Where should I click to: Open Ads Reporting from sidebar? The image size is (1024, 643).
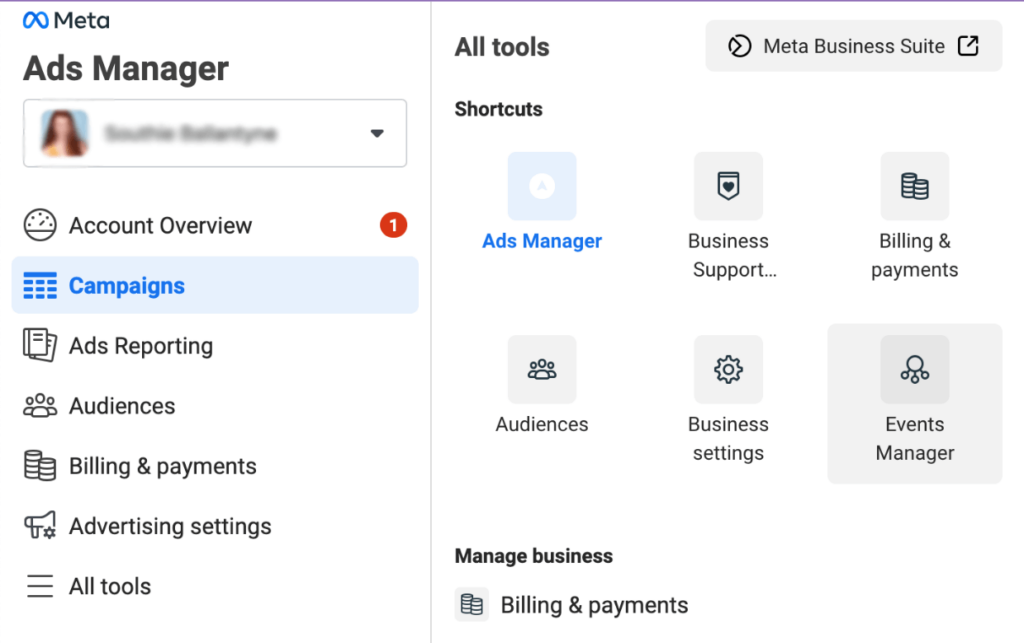(141, 346)
